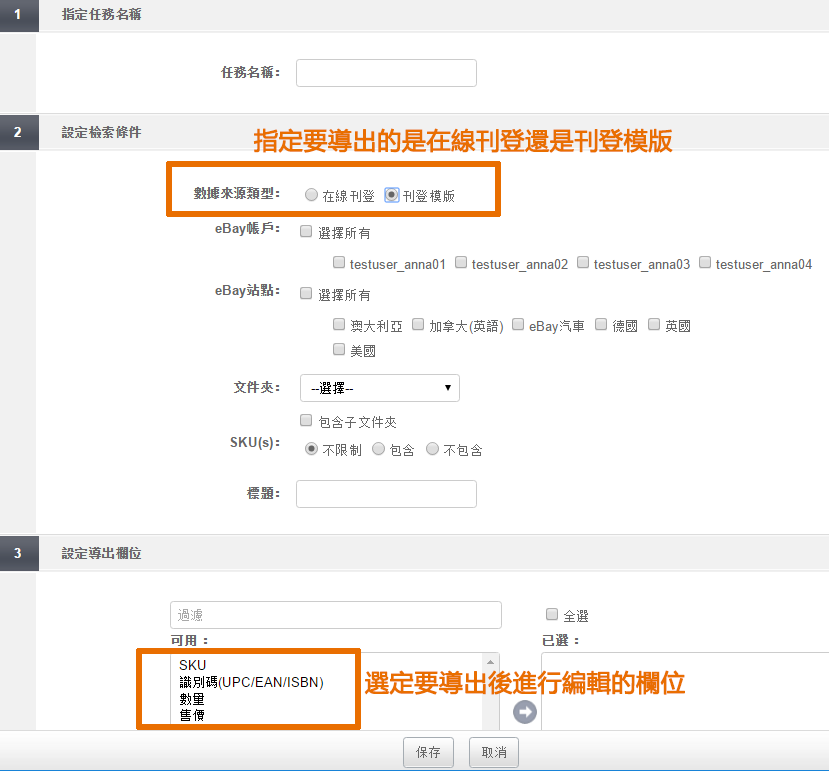Check 選擇所有 for eBay站點
This screenshot has height=771, width=829.
pos(306,293)
